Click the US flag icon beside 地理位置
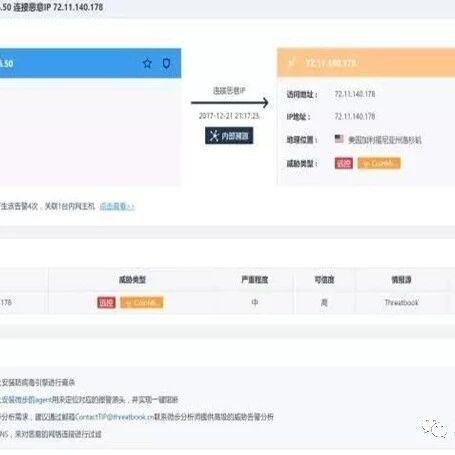The image size is (455, 455). [x=339, y=139]
